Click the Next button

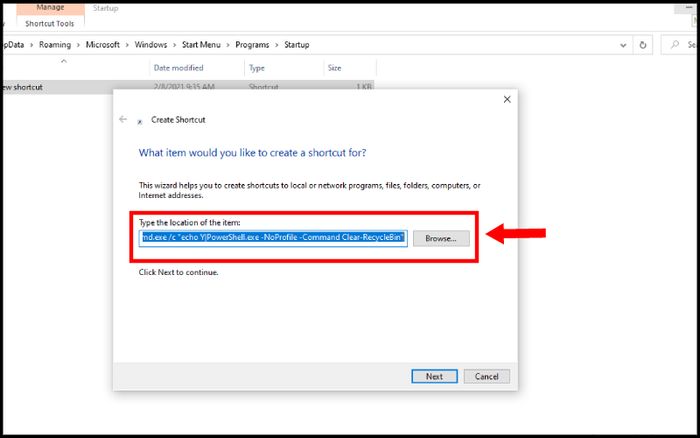434,376
